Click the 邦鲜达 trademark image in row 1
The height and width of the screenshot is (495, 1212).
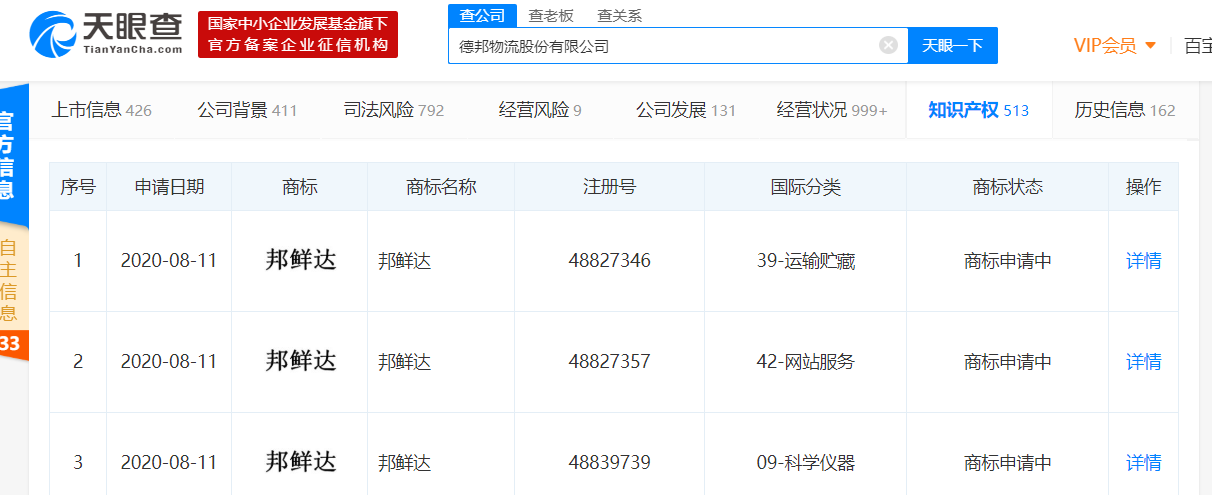pyautogui.click(x=301, y=260)
